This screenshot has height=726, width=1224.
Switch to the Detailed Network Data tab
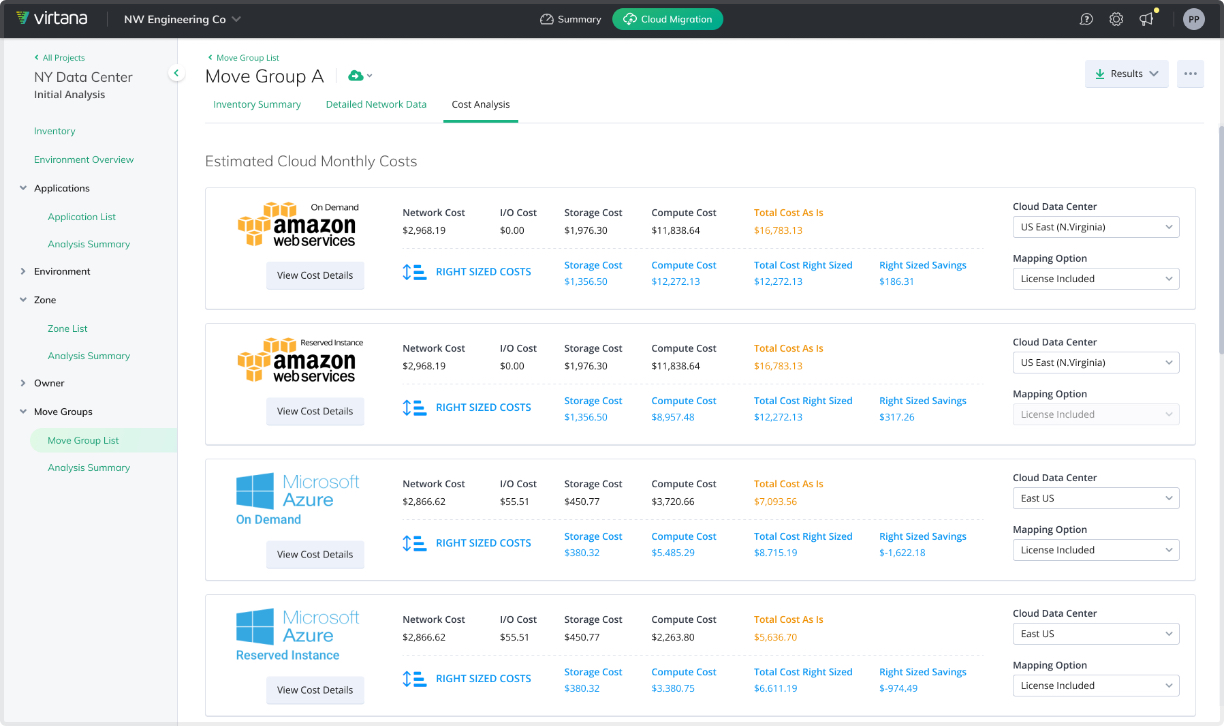click(376, 105)
